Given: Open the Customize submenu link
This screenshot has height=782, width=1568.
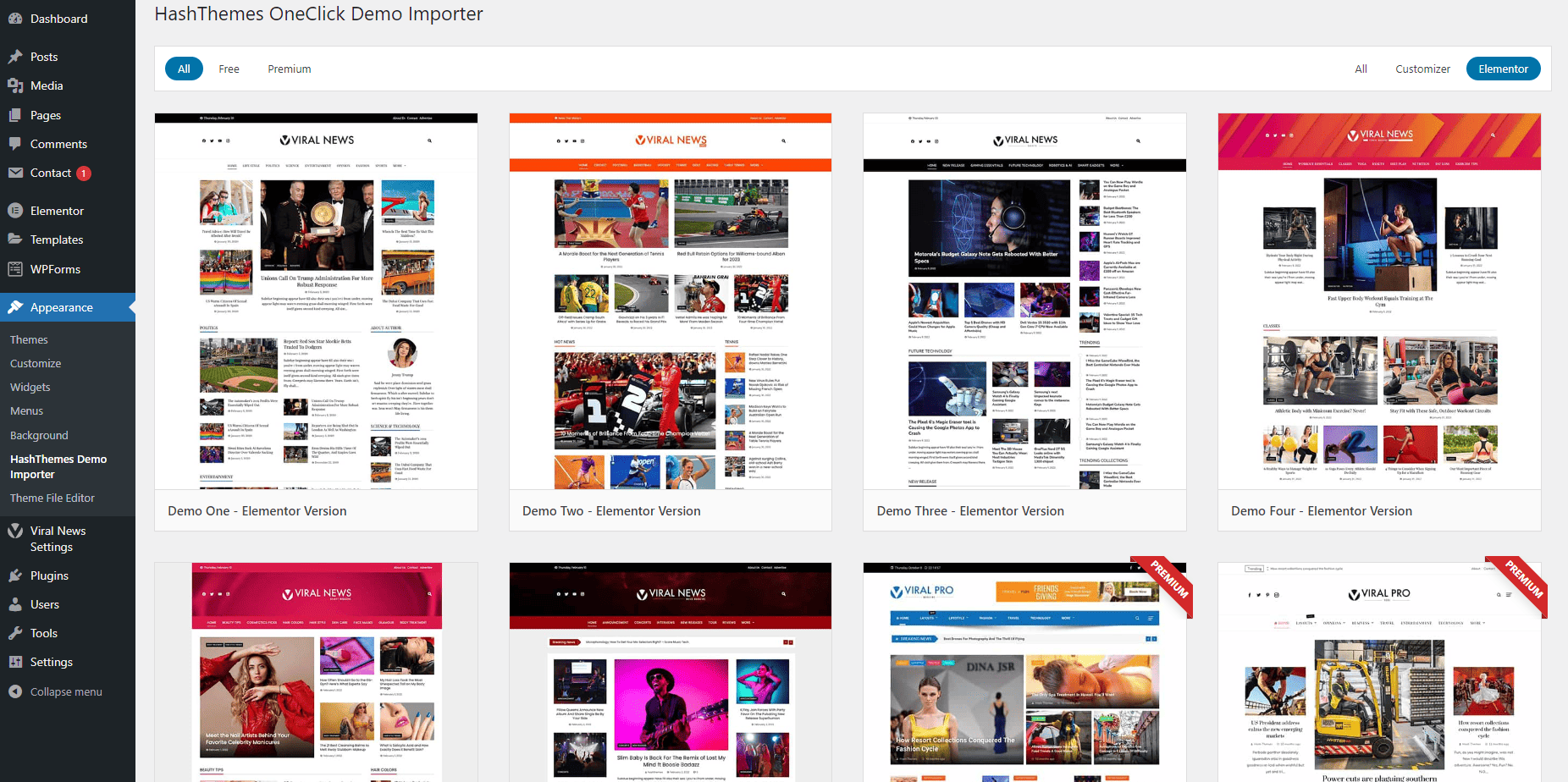Looking at the screenshot, I should pyautogui.click(x=36, y=363).
